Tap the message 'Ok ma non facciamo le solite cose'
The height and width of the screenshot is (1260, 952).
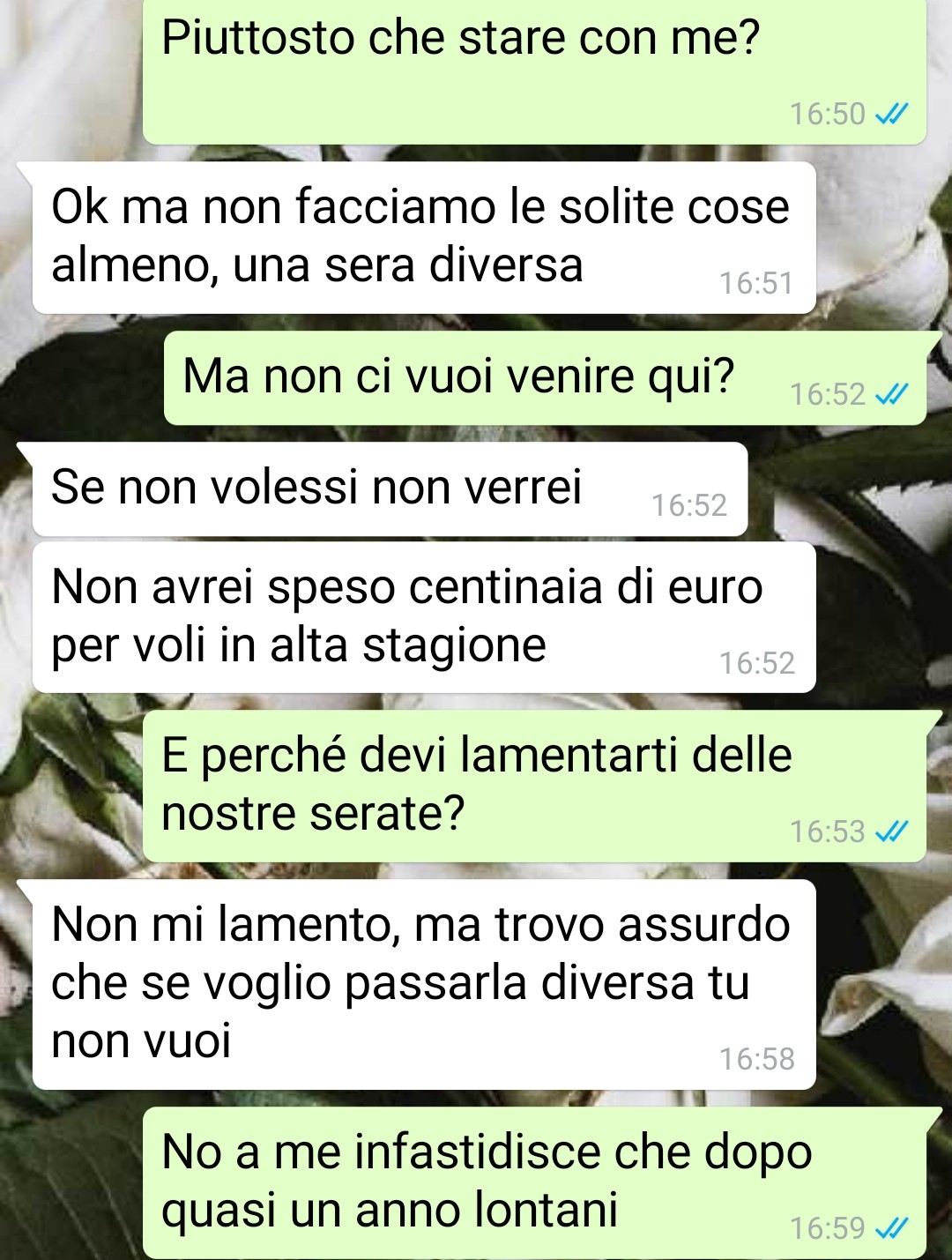pos(424,237)
